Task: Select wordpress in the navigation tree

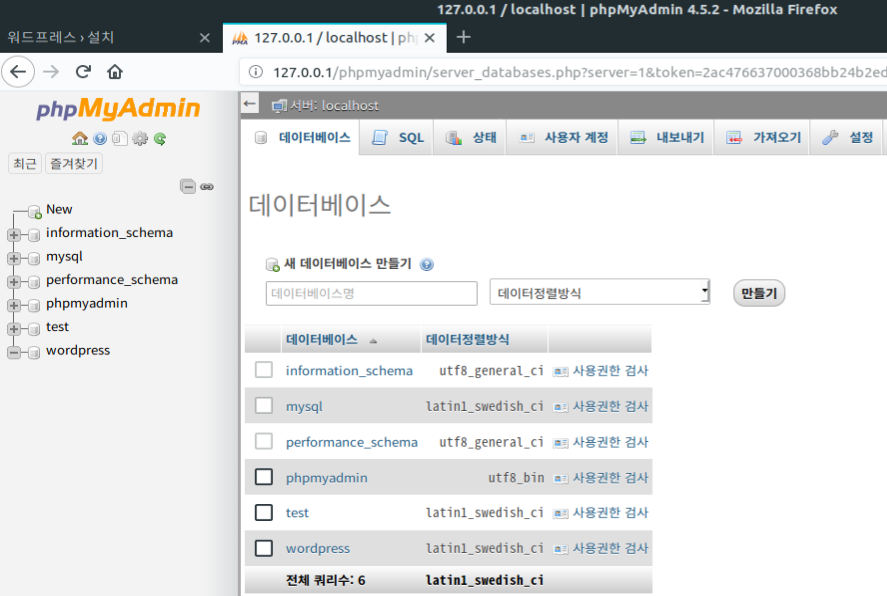Action: point(78,350)
